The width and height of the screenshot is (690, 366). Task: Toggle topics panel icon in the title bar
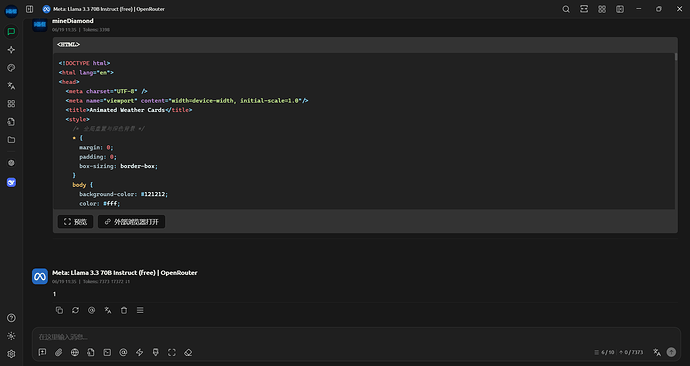(620, 9)
